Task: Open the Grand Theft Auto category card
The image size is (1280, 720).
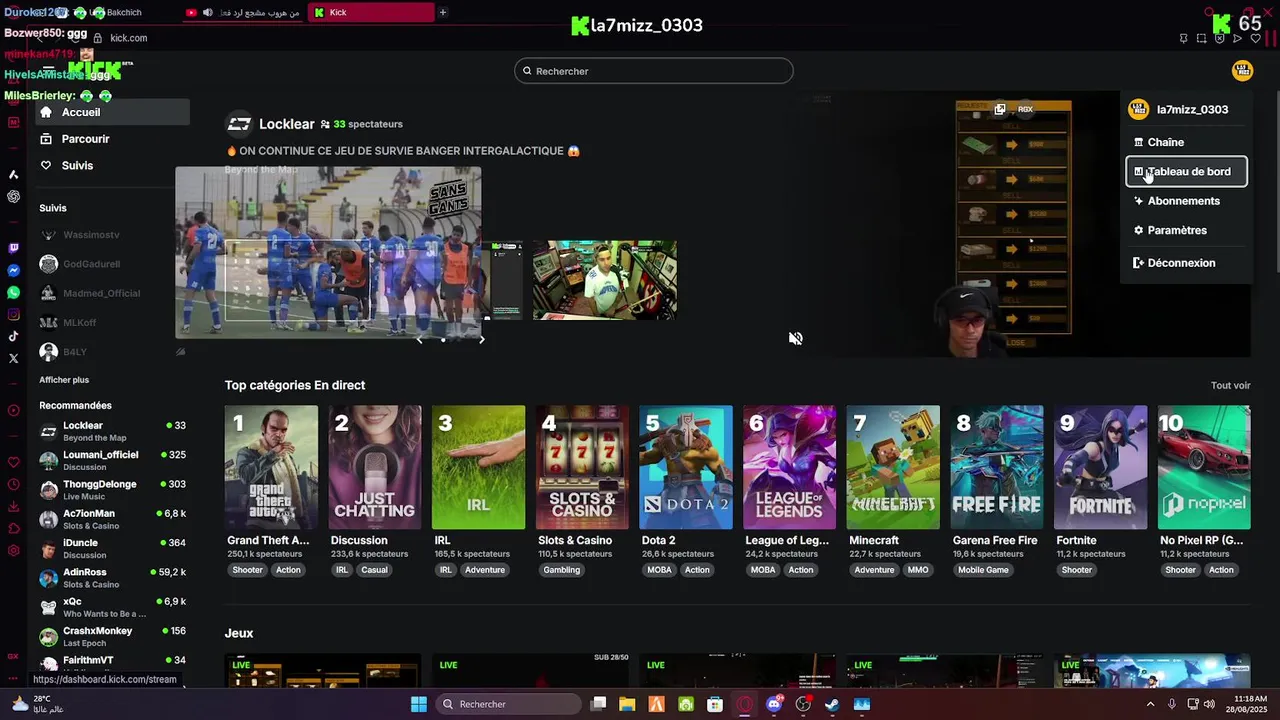Action: click(x=271, y=467)
